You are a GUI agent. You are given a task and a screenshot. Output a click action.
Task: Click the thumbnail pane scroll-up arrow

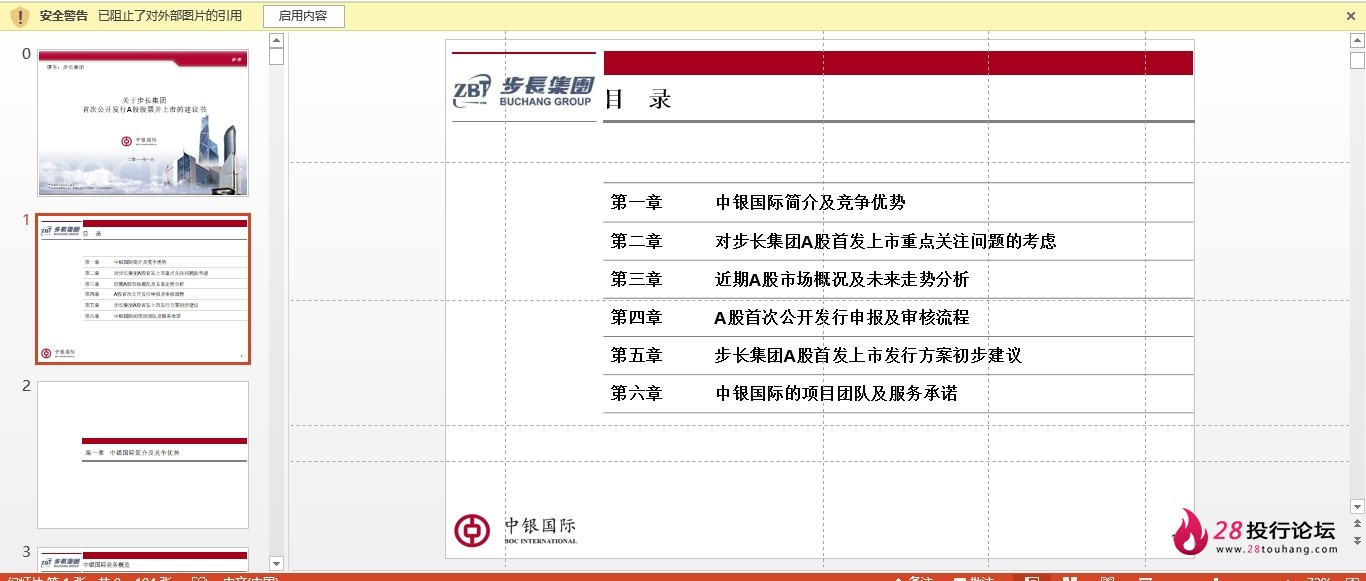click(x=277, y=40)
